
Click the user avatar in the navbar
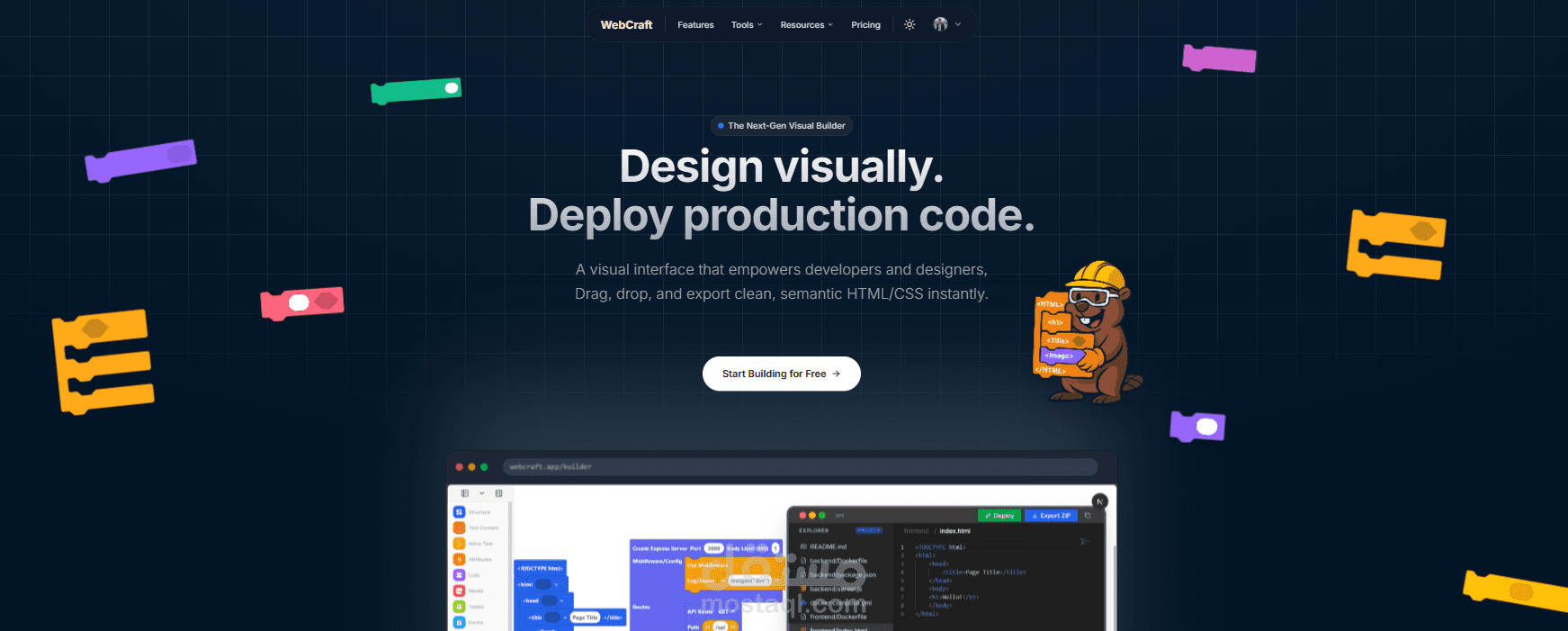tap(940, 24)
